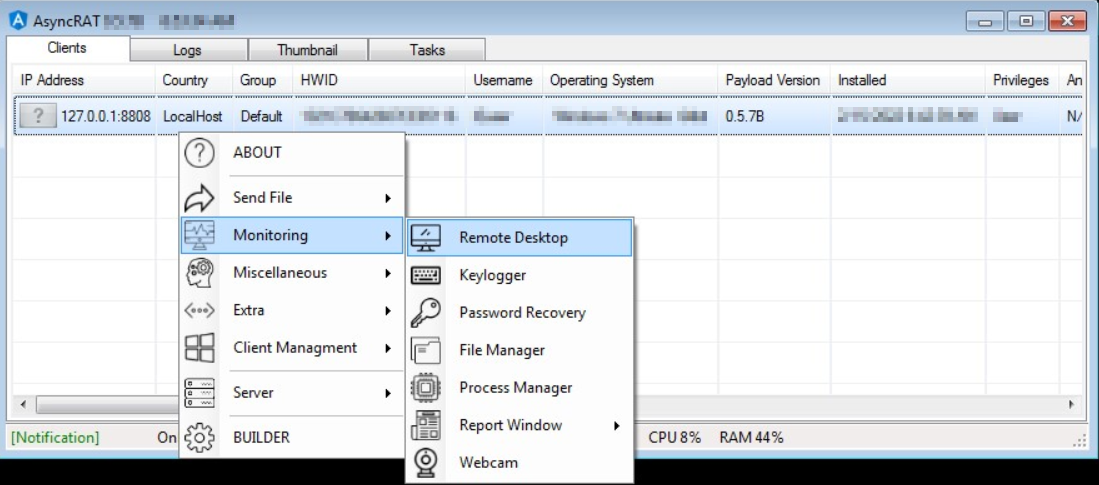
Task: Choose Remote Desktop from Monitoring submenu
Action: coord(513,238)
